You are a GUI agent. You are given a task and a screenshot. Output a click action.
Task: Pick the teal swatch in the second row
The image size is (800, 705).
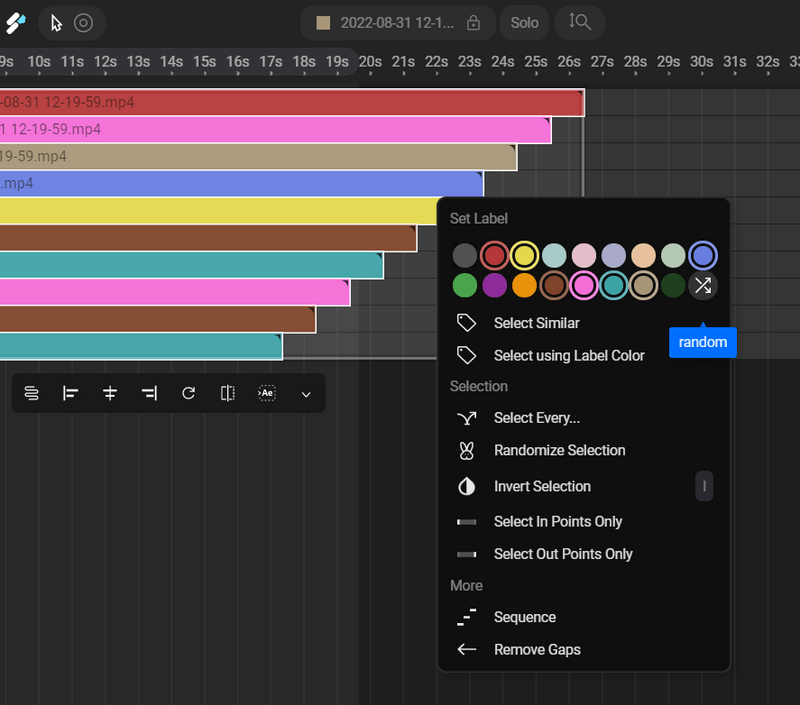pos(613,286)
